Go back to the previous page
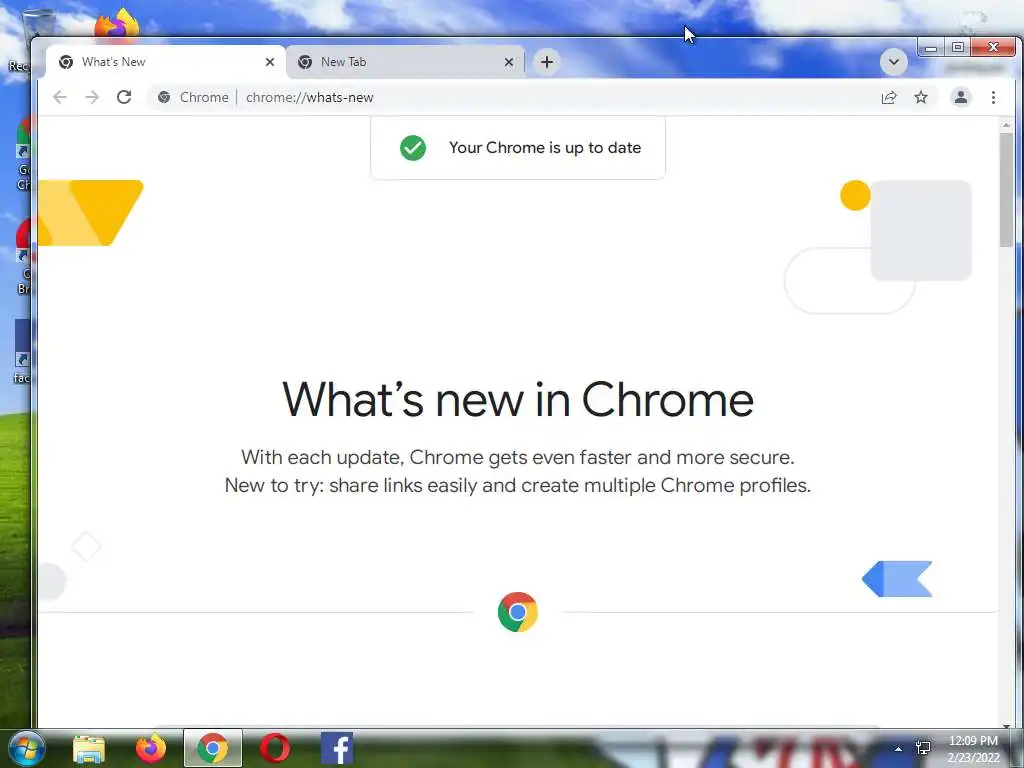The width and height of the screenshot is (1024, 768). click(x=59, y=97)
